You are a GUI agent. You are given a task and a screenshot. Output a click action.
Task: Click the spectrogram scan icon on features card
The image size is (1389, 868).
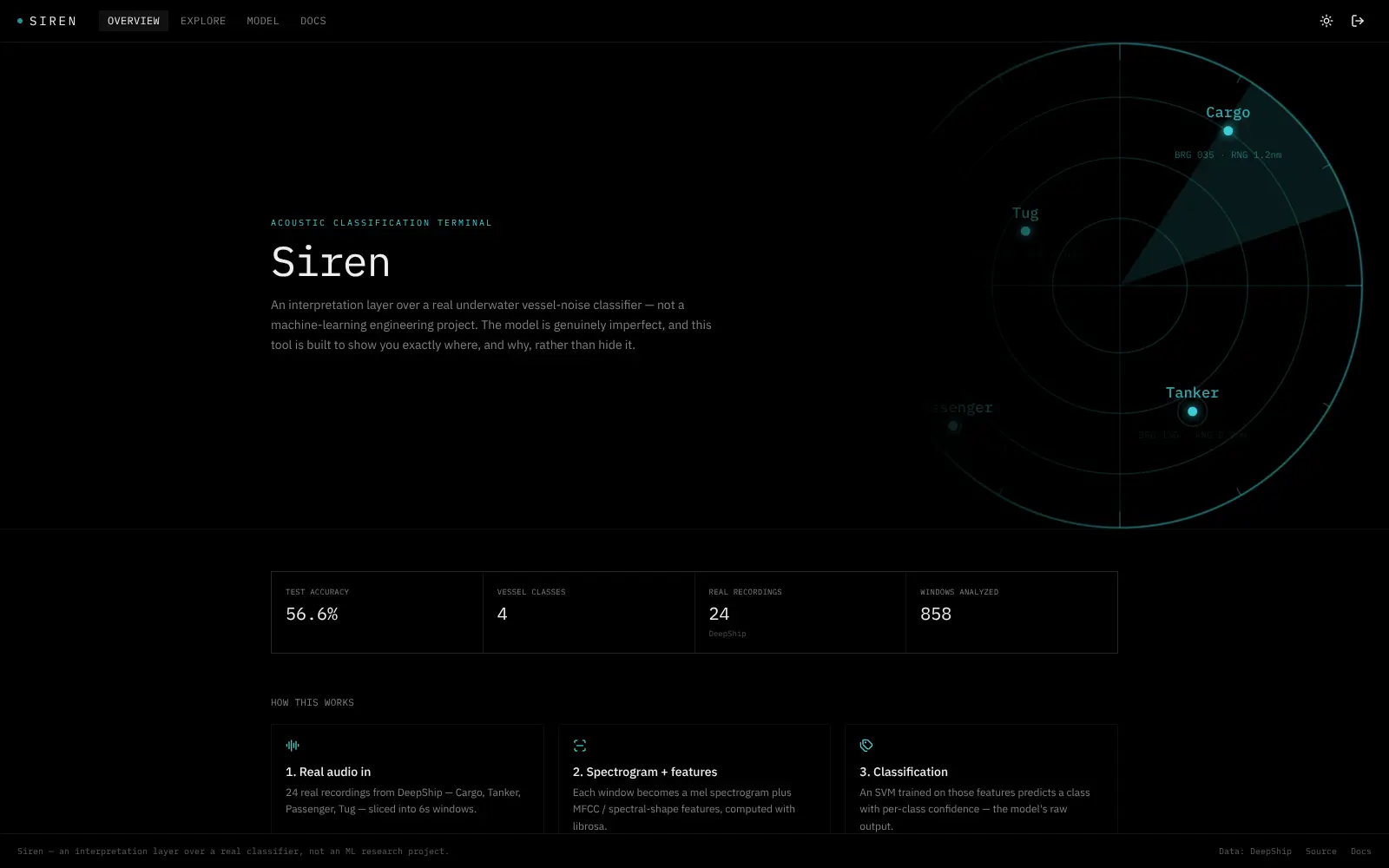coord(580,745)
